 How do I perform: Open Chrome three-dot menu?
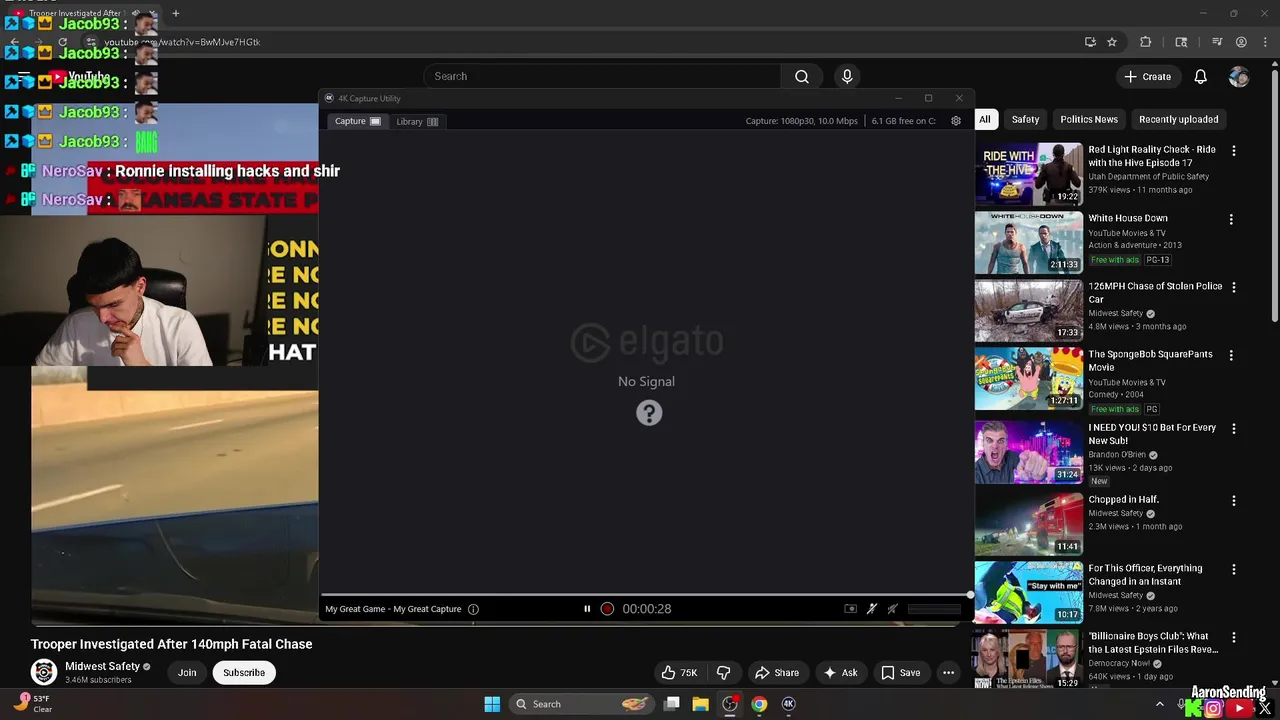coord(1264,42)
